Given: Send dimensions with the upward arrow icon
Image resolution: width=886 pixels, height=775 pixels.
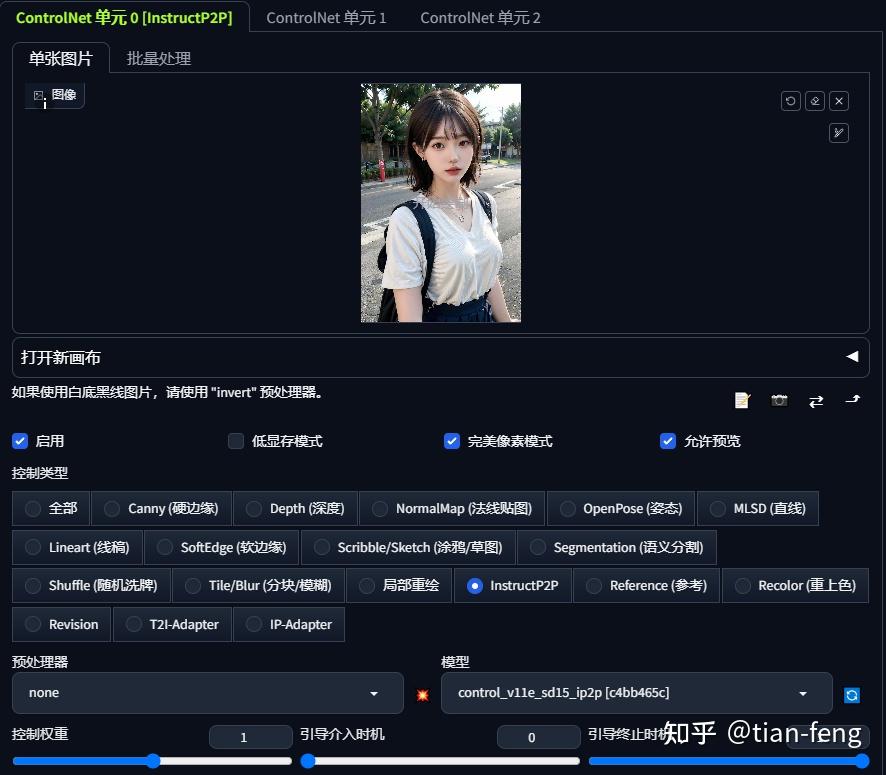Looking at the screenshot, I should [853, 400].
